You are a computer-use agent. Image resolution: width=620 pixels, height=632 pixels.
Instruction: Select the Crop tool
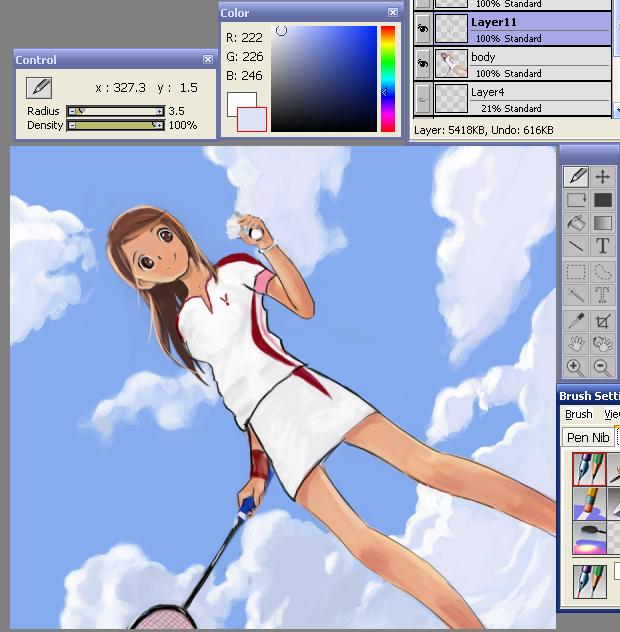tap(603, 321)
